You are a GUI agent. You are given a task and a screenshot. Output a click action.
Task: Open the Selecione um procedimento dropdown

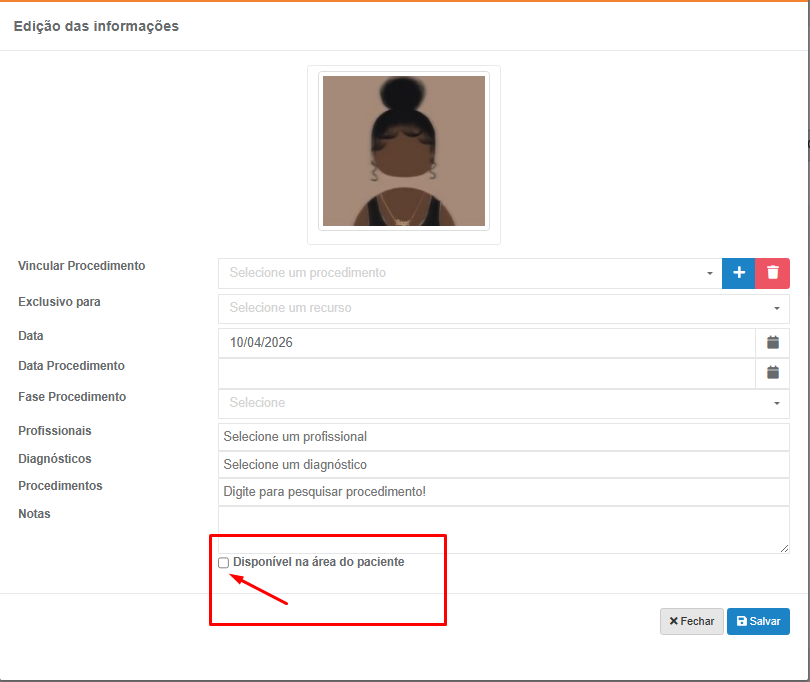click(x=469, y=273)
